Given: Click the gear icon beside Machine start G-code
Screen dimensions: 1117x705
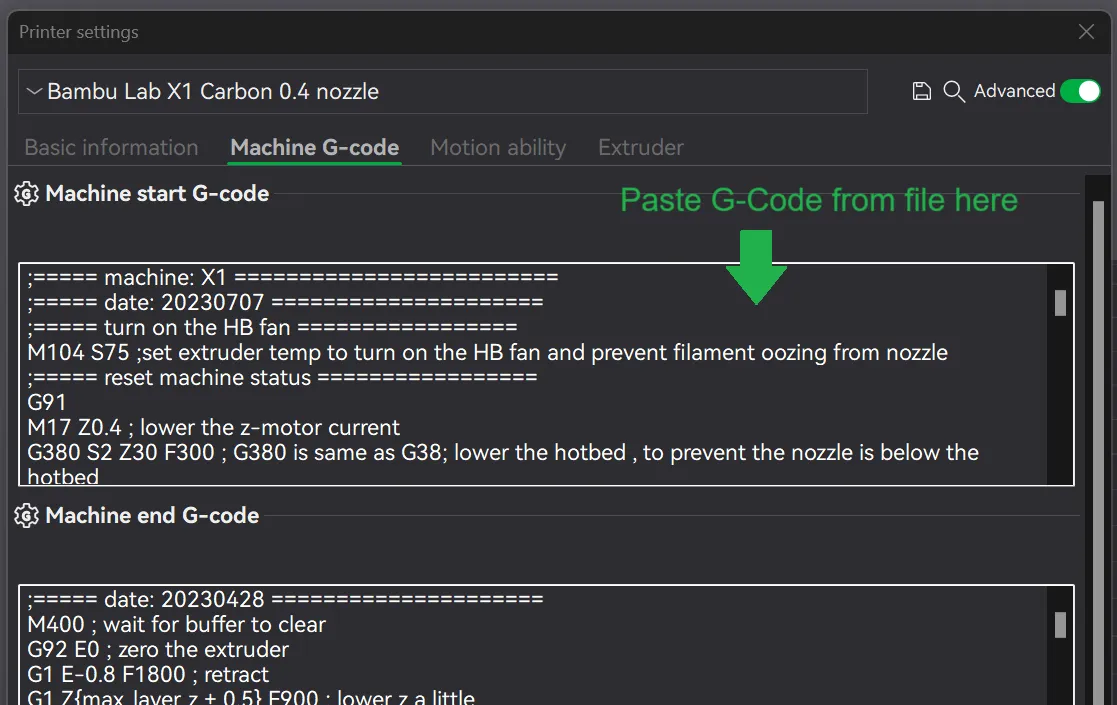Looking at the screenshot, I should click(27, 194).
